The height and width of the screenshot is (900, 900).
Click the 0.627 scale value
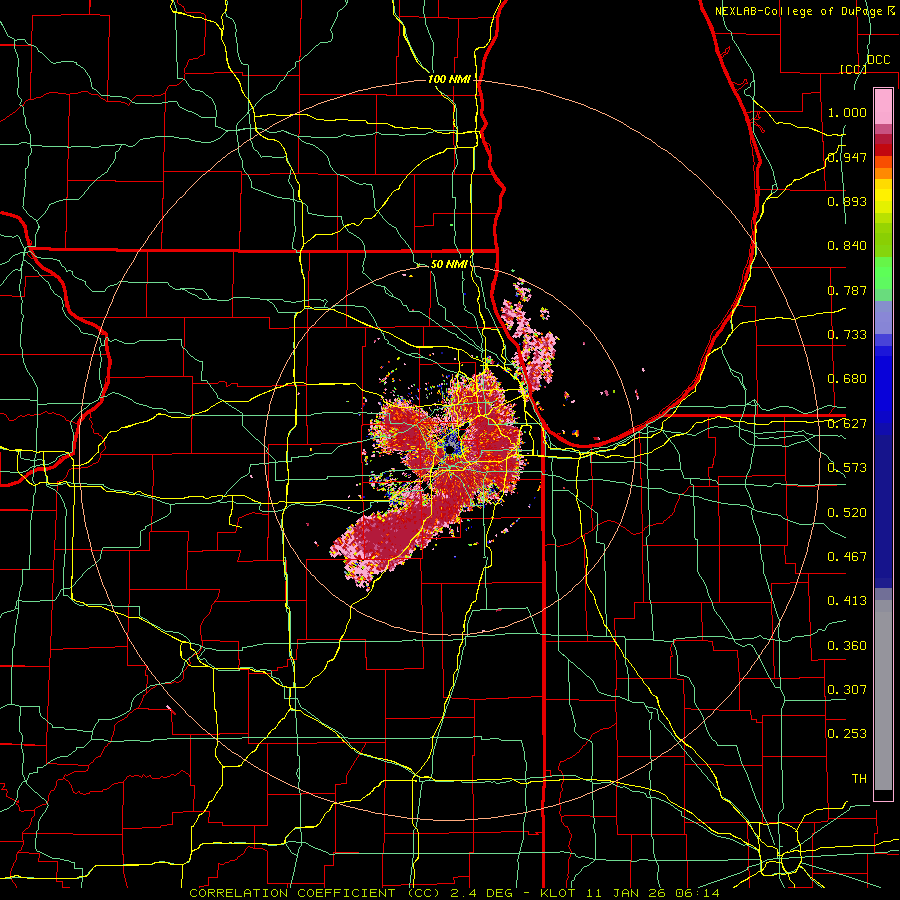tap(847, 424)
